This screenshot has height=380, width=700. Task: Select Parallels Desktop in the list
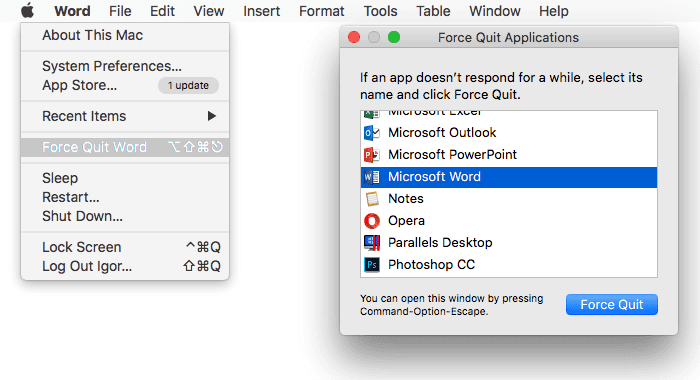click(509, 242)
